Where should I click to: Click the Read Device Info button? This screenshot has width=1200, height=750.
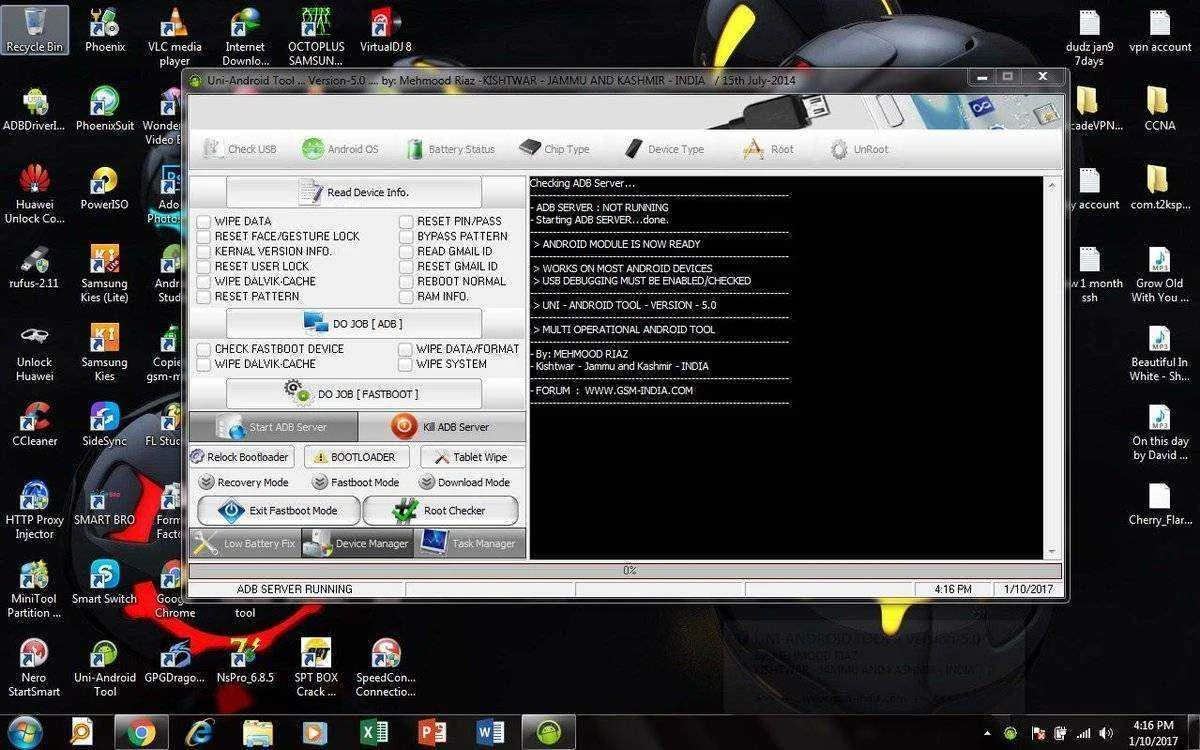[354, 192]
